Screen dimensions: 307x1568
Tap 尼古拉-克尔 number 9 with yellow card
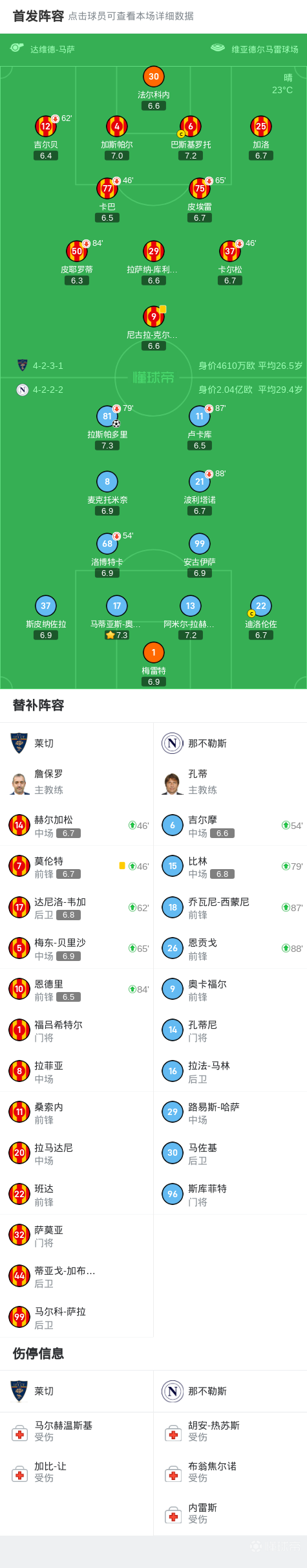pos(153,316)
